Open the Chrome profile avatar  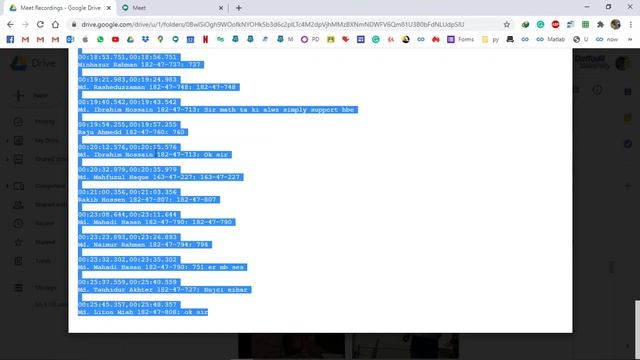[616, 24]
